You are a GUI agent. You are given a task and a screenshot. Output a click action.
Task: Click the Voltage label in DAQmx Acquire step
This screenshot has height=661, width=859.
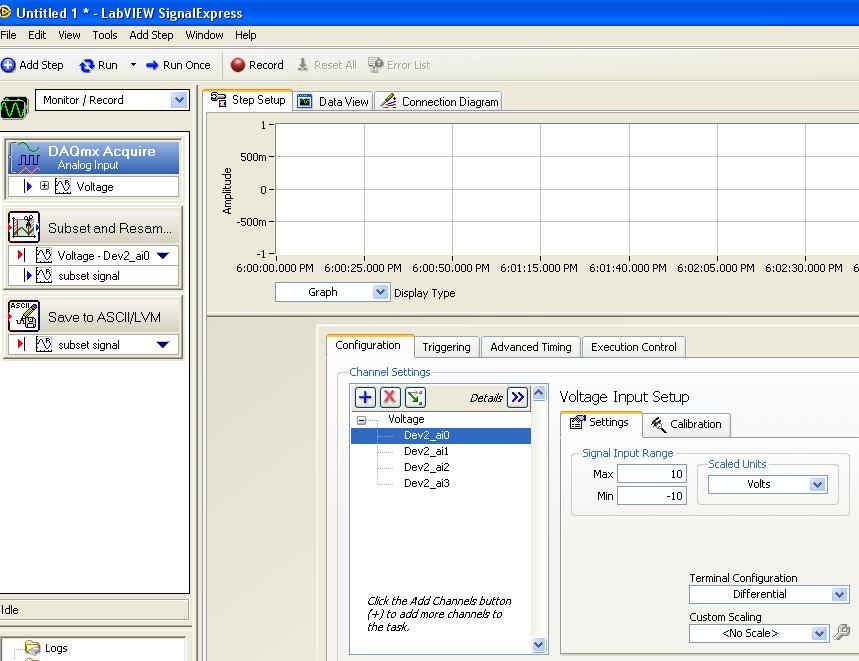[x=95, y=187]
